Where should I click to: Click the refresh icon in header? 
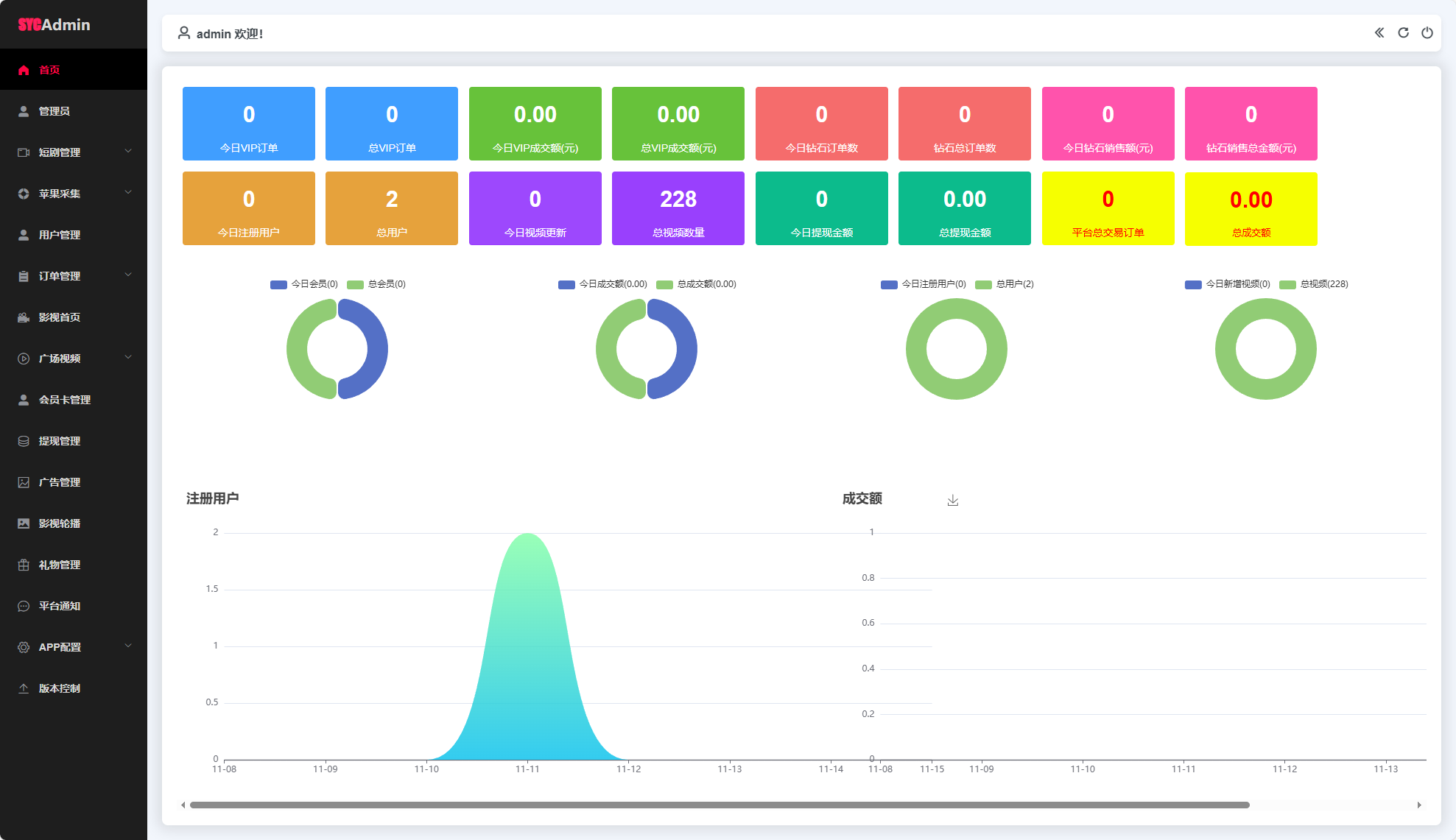(1403, 32)
